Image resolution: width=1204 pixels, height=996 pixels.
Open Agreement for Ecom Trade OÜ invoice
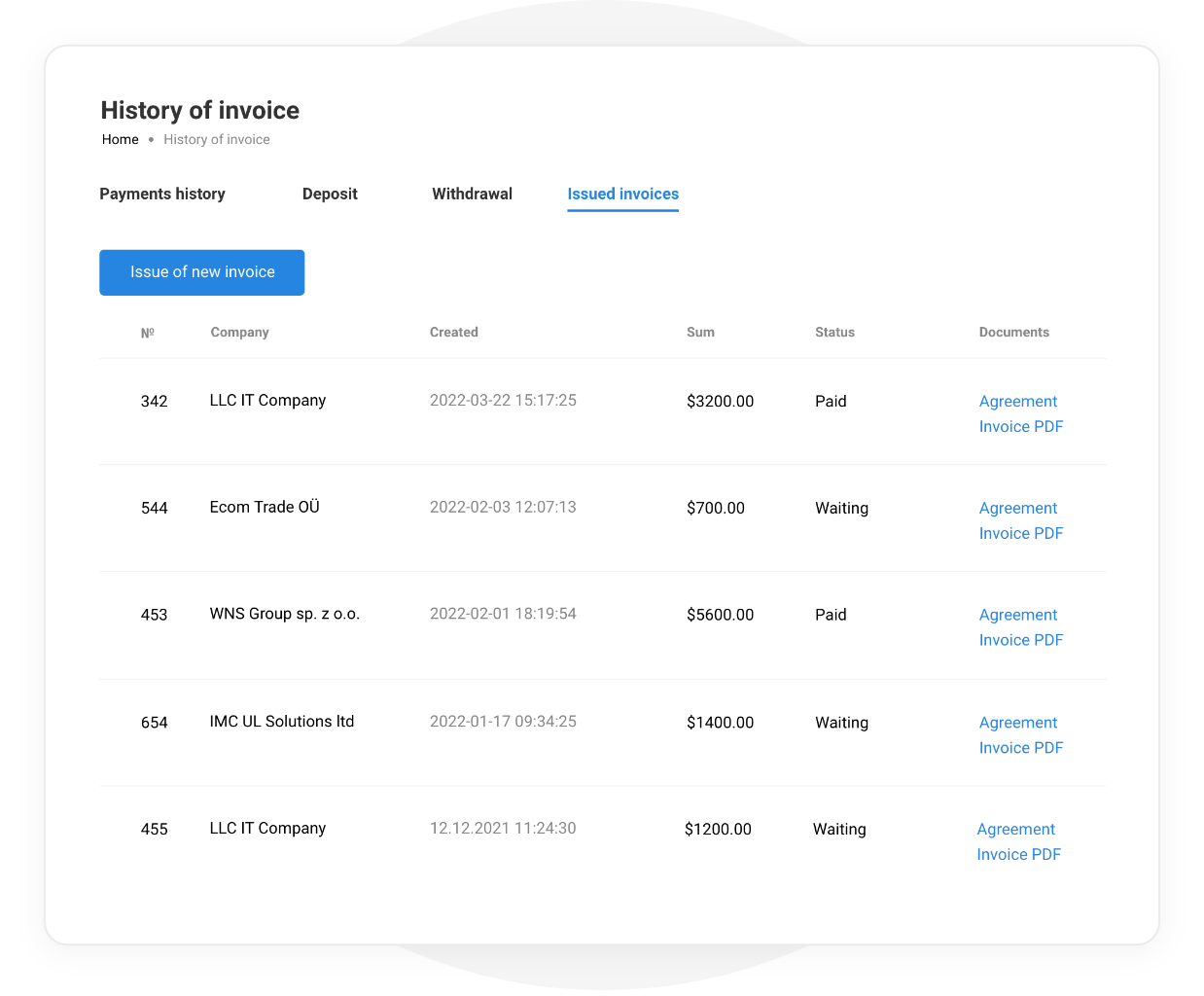pos(1017,508)
